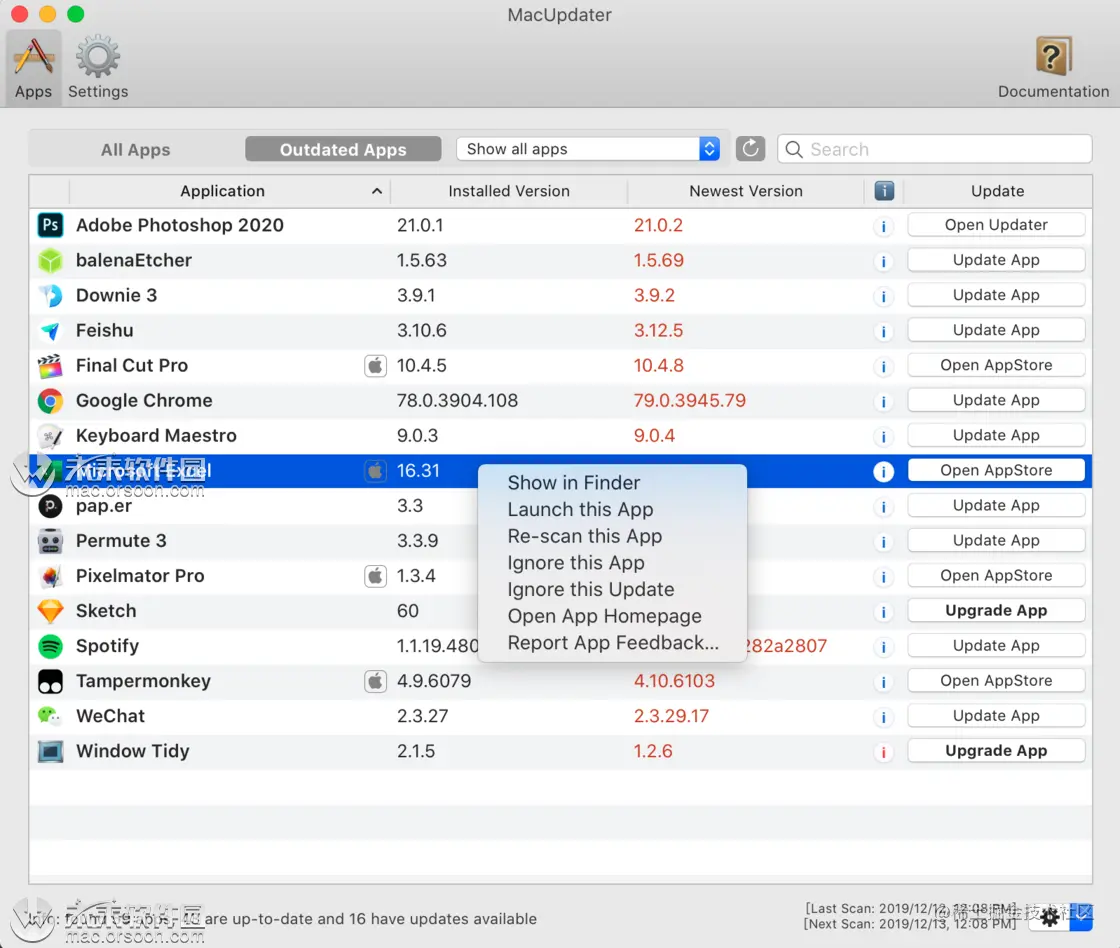
Task: Click Upgrade App for Window Tidy
Action: tap(996, 751)
